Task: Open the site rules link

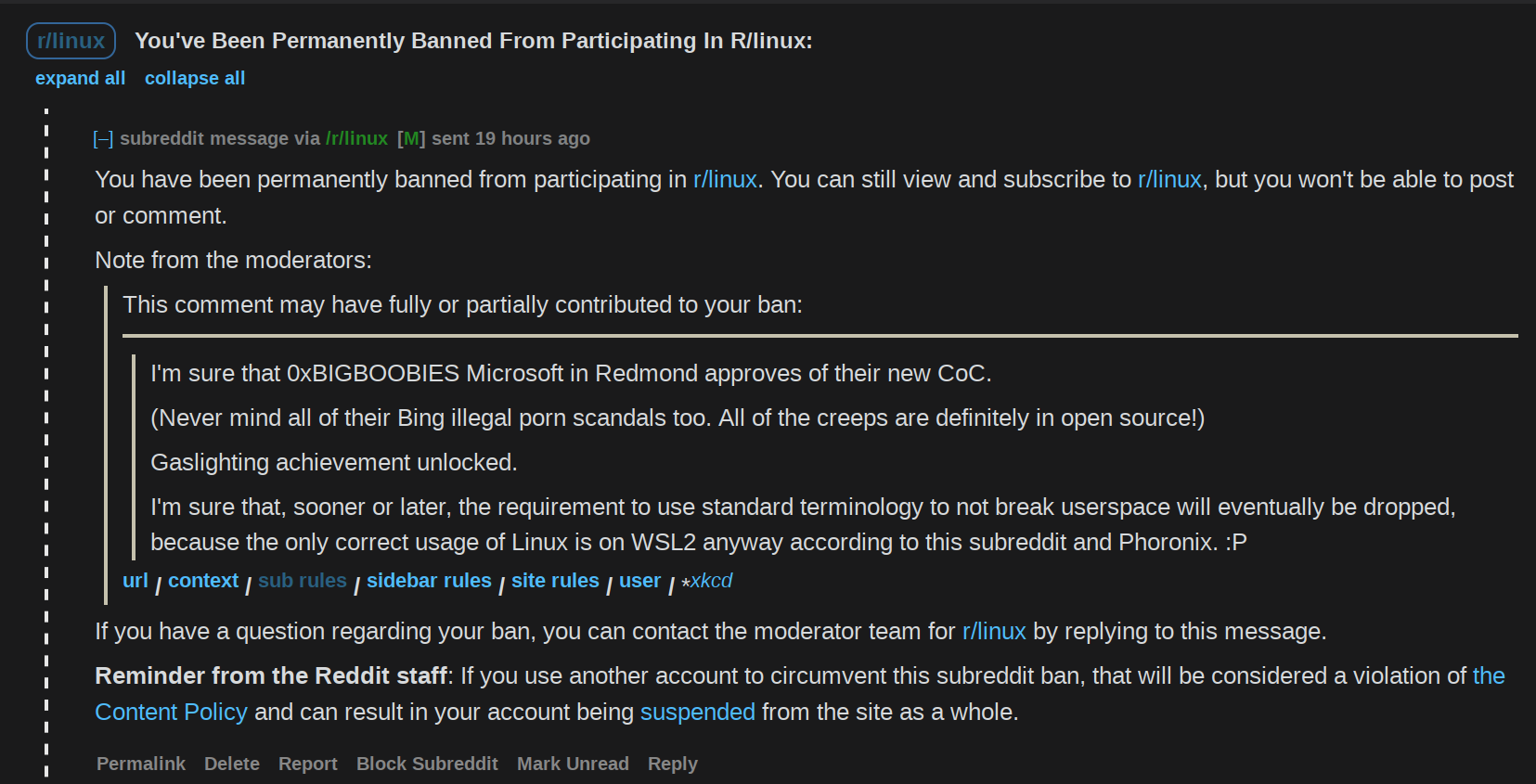Action: tap(555, 581)
